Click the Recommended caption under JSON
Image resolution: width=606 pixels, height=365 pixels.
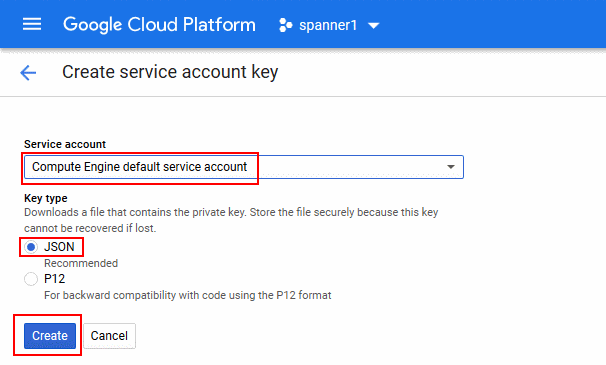coord(81,263)
